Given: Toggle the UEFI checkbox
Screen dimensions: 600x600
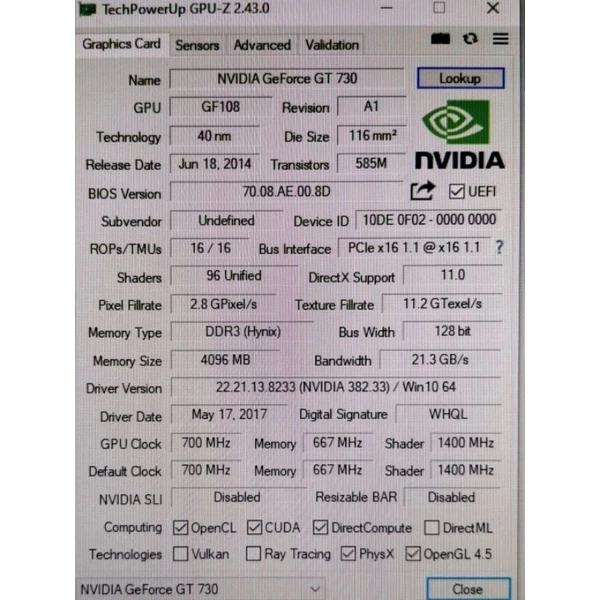Looking at the screenshot, I should [457, 191].
